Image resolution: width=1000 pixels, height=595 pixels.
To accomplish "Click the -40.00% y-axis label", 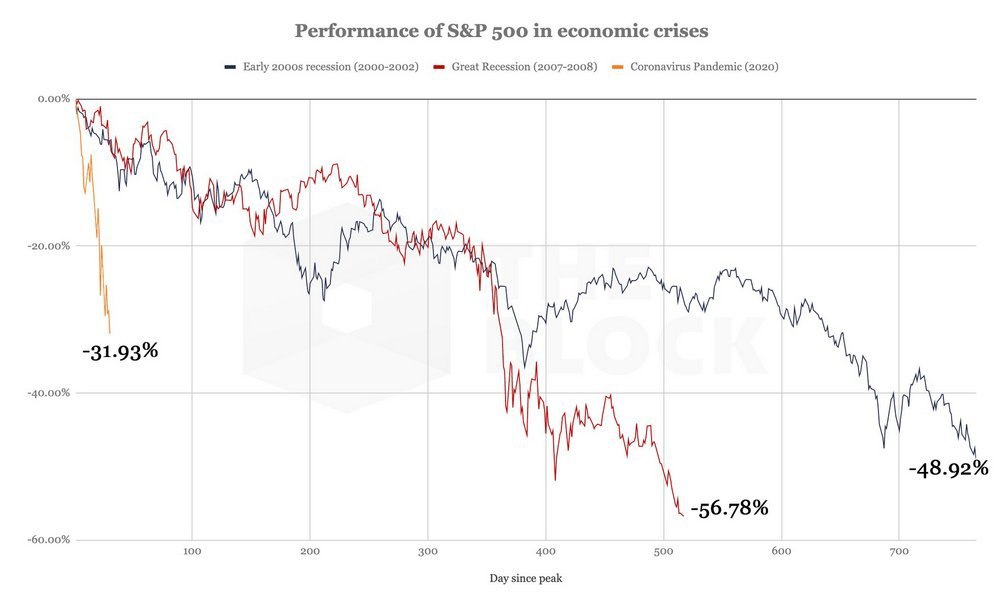I will [x=50, y=393].
